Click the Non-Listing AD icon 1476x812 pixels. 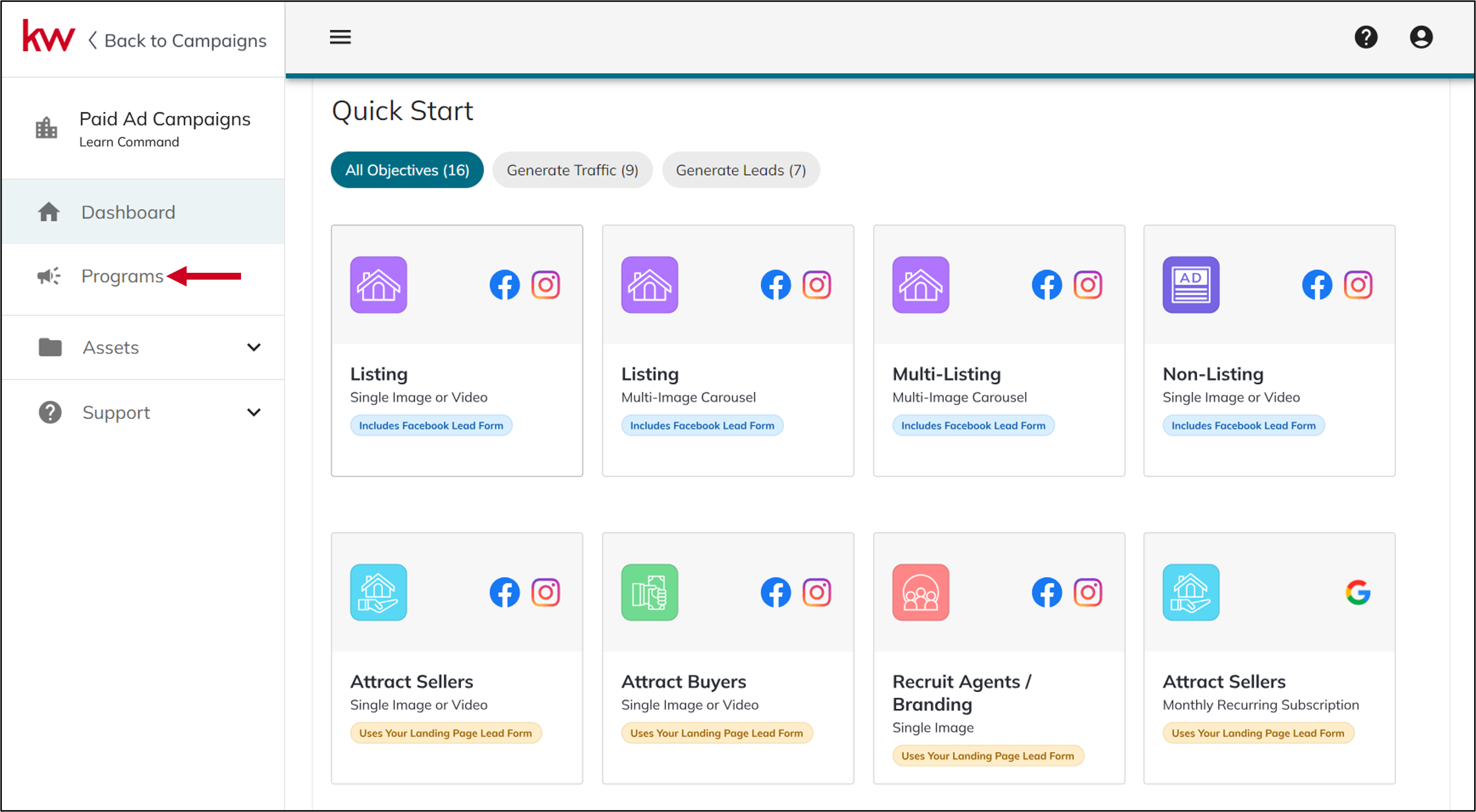[1191, 285]
